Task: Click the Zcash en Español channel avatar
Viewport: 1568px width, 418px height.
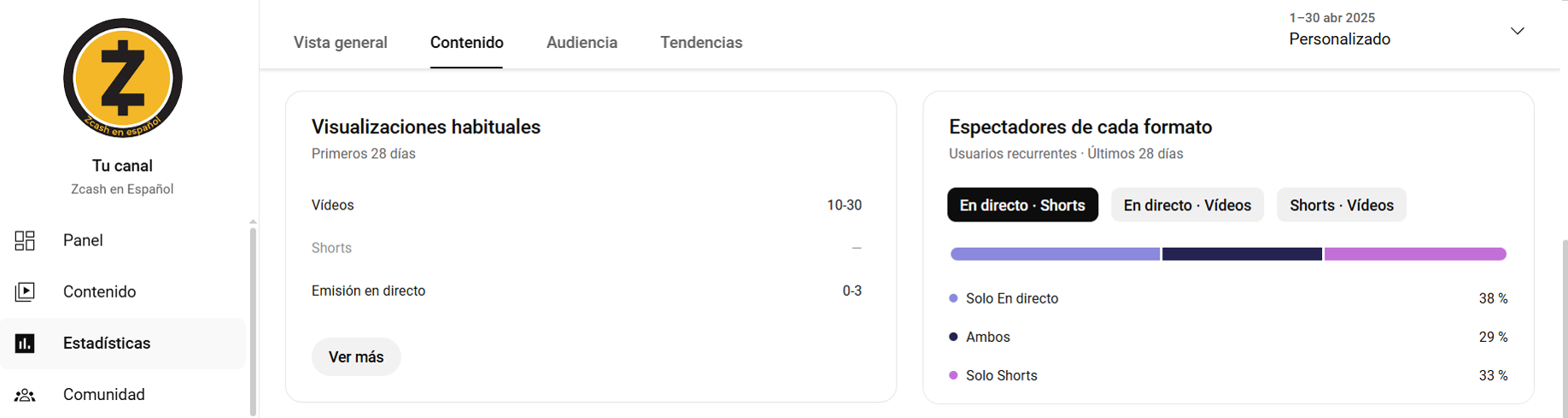Action: tap(123, 78)
